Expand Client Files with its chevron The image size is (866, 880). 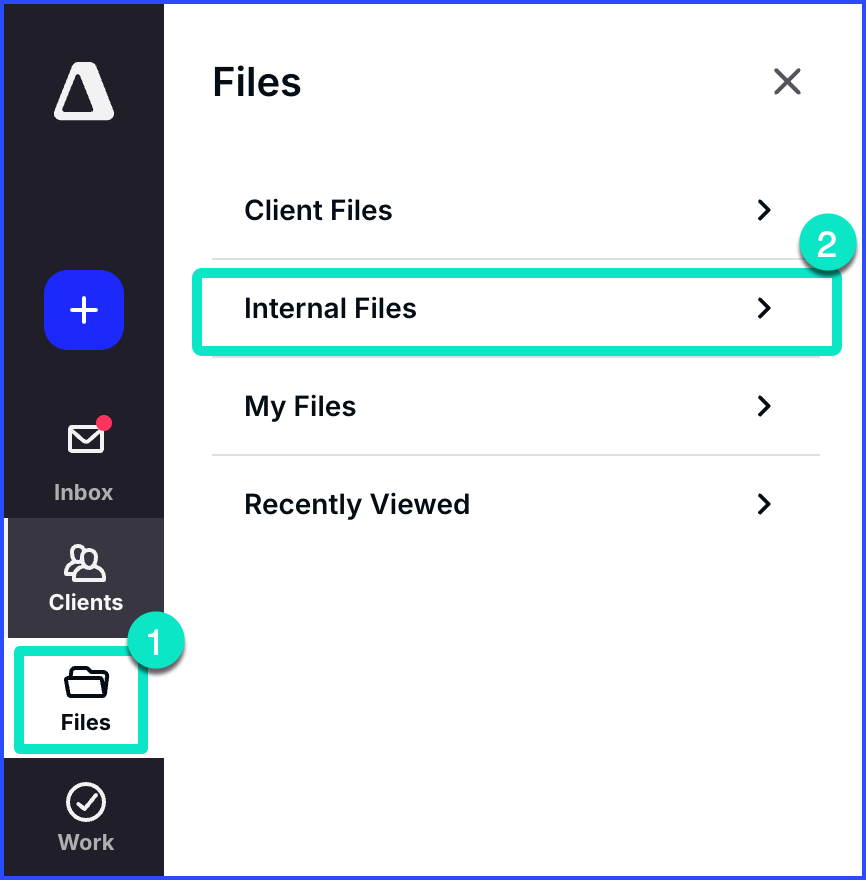pos(764,210)
